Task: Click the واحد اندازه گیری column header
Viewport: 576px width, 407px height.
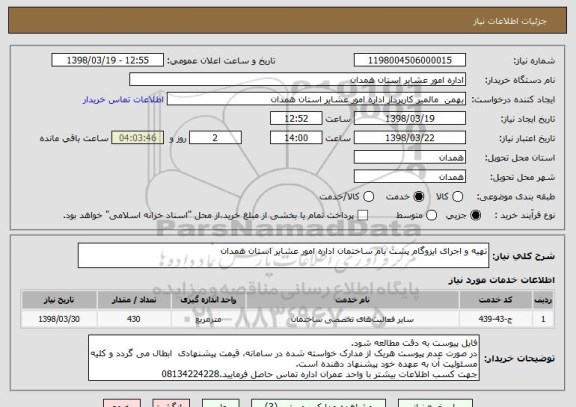Action: point(208,300)
